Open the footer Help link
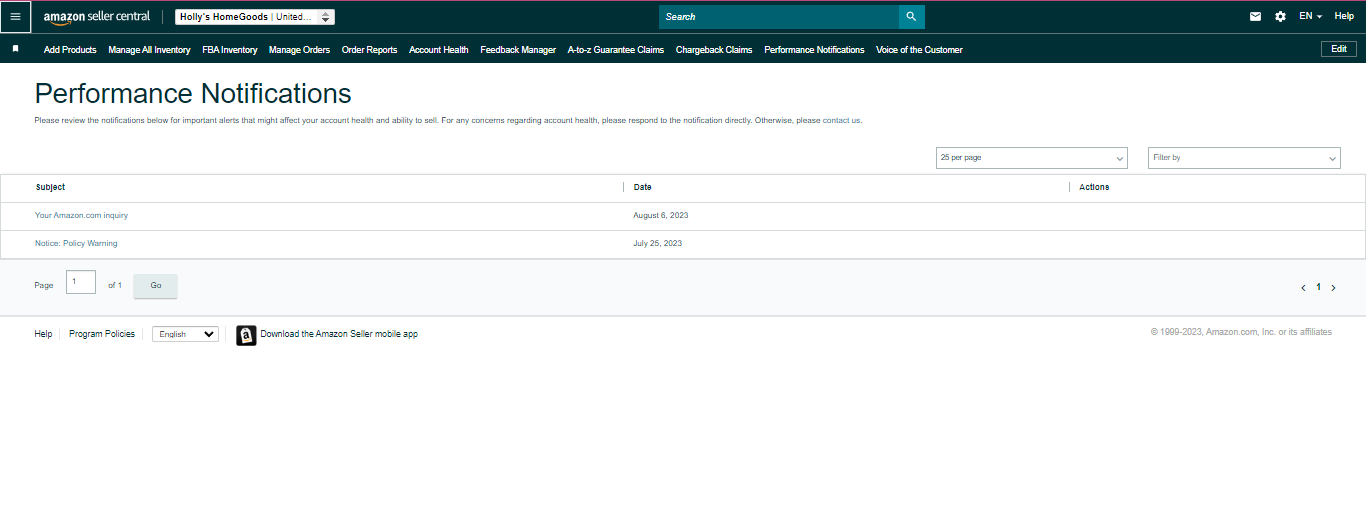Screen dimensions: 1366x505 [43, 334]
